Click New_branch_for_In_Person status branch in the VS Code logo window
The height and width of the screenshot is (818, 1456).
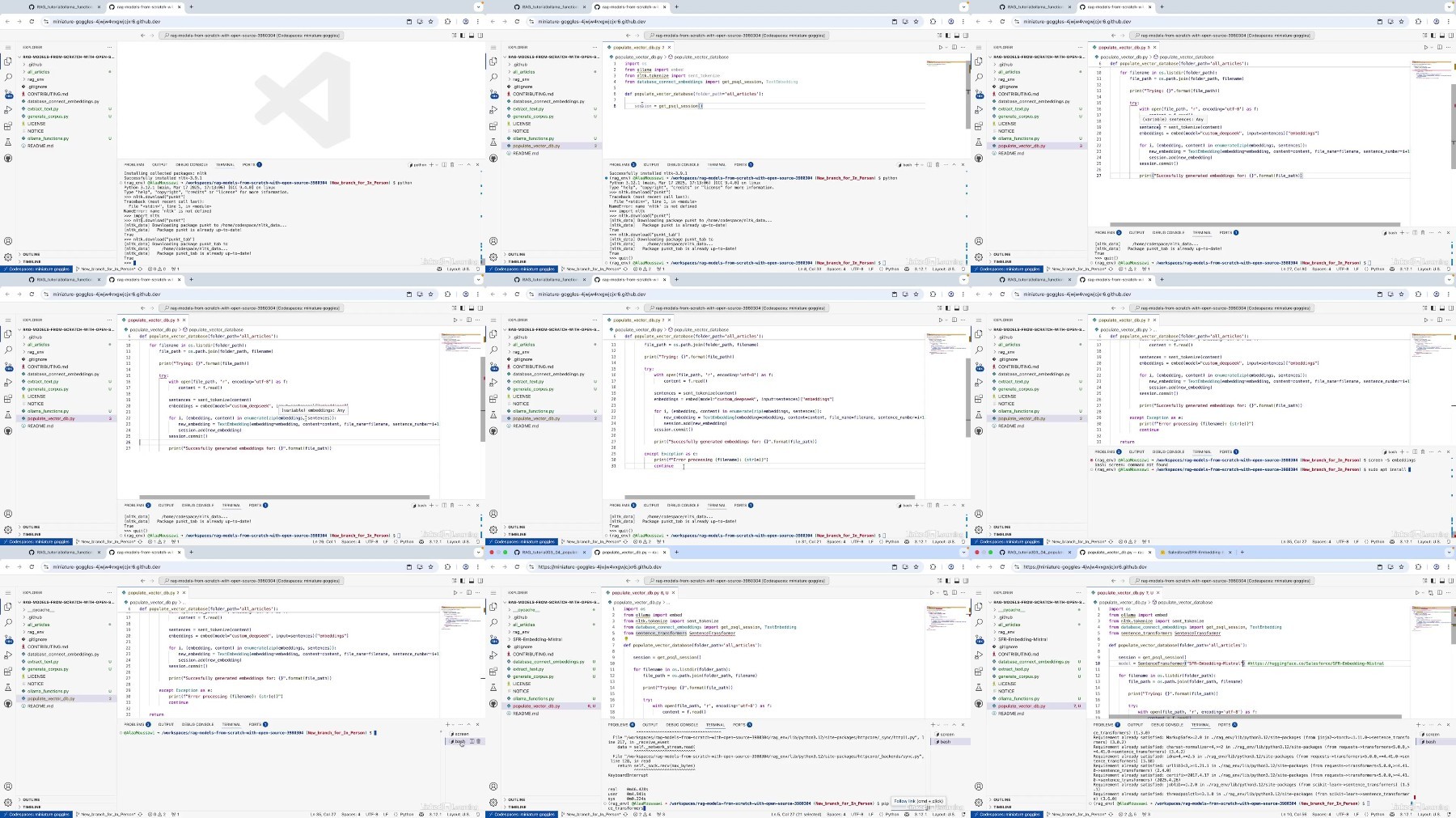(x=106, y=269)
